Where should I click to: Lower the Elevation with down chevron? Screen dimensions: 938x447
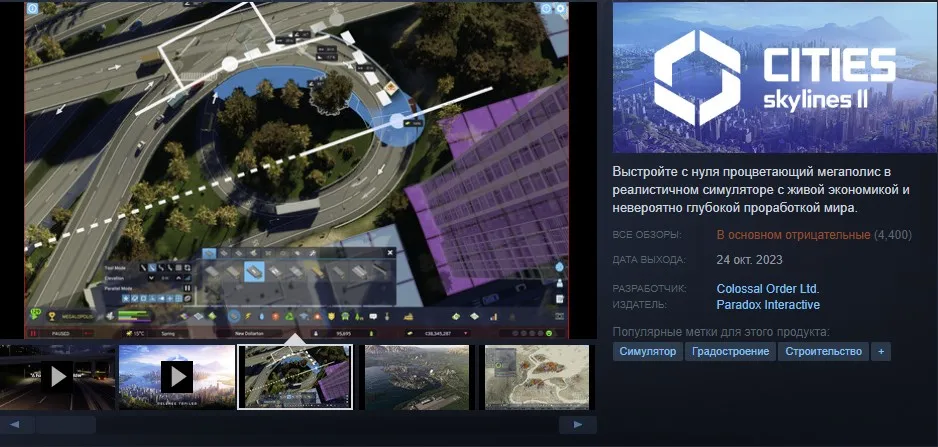point(151,278)
